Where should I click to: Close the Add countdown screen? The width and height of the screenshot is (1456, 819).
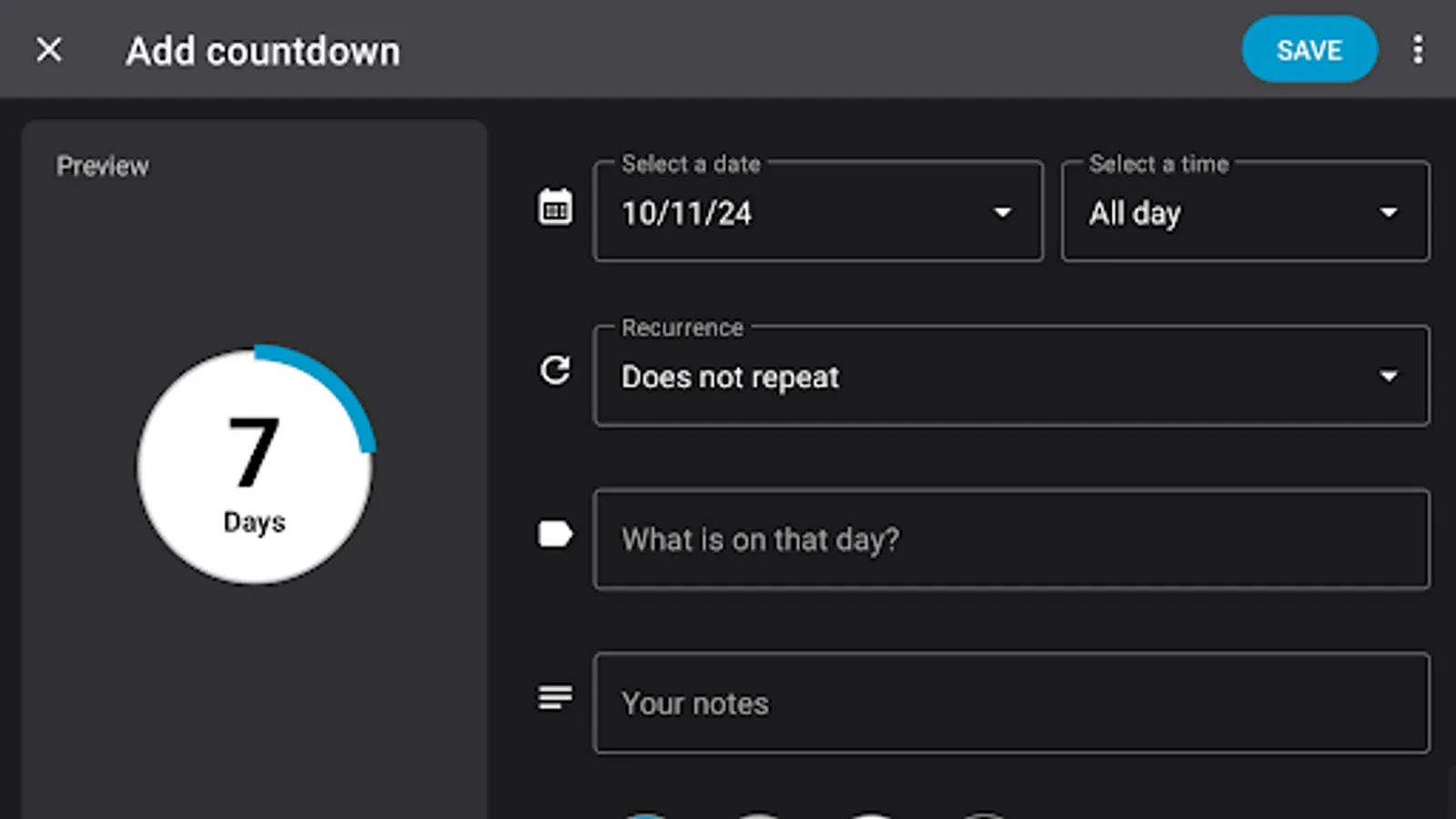click(50, 50)
